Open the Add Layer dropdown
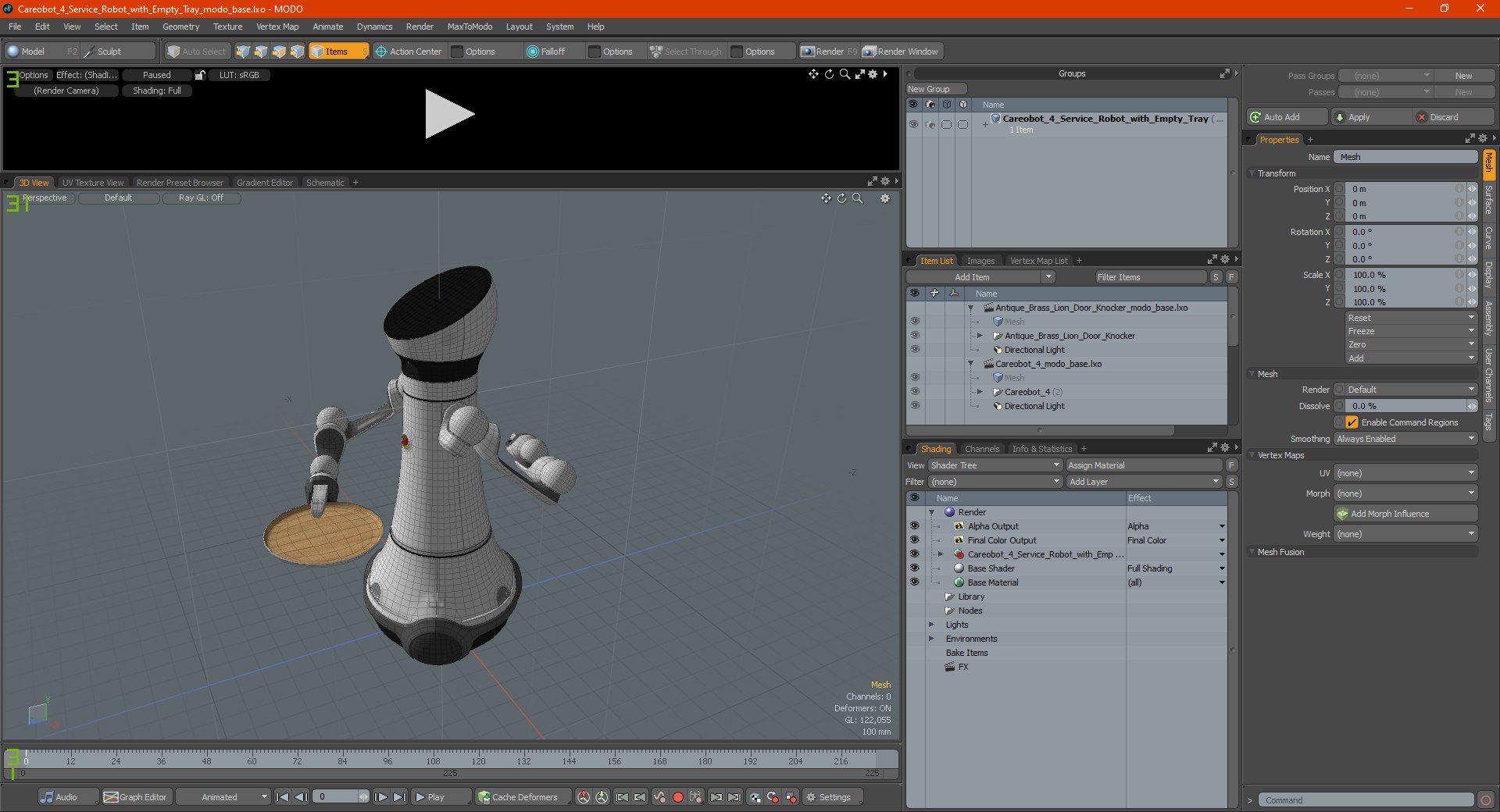Image resolution: width=1500 pixels, height=812 pixels. 1144,482
